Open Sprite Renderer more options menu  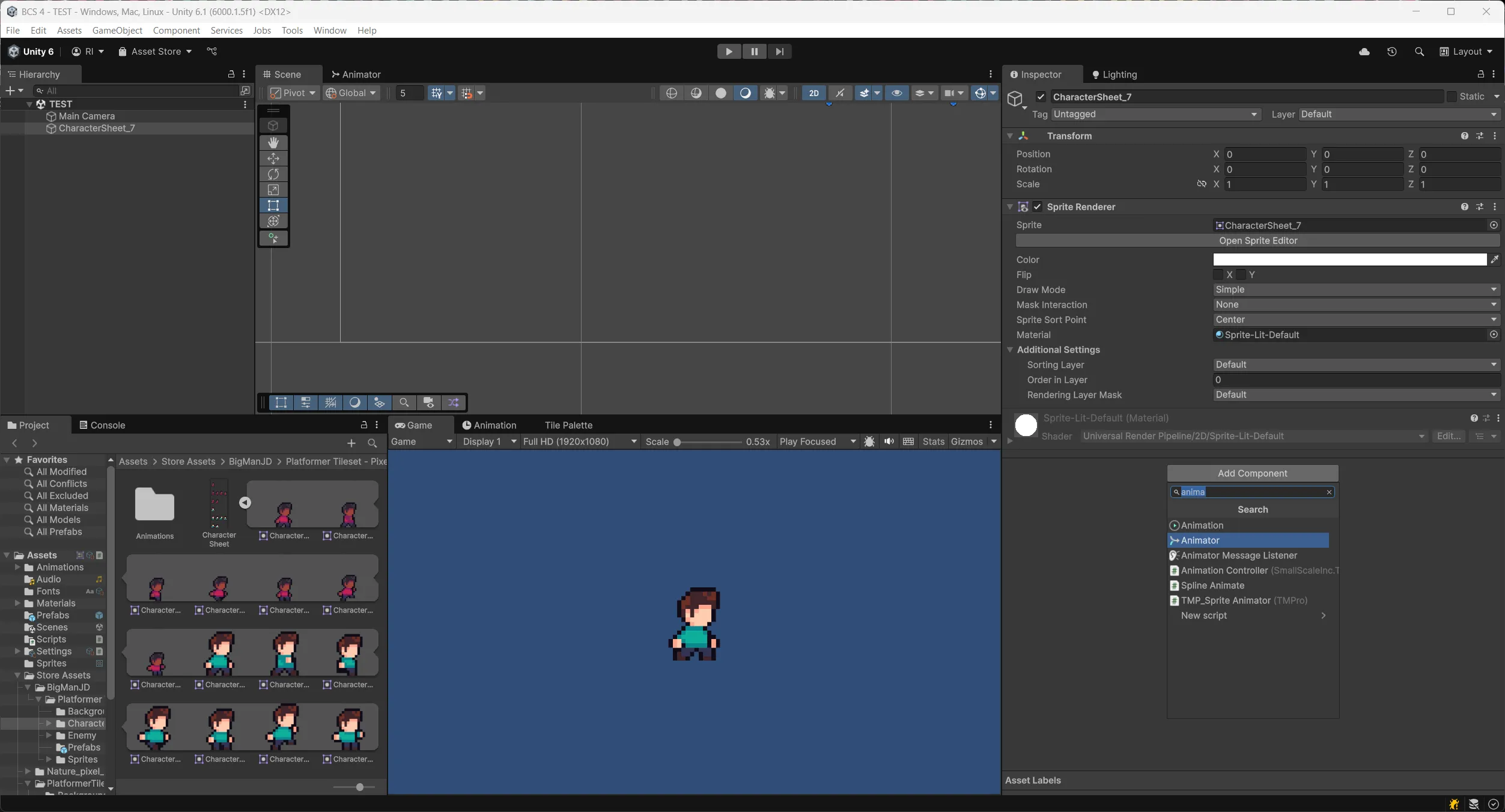1494,207
